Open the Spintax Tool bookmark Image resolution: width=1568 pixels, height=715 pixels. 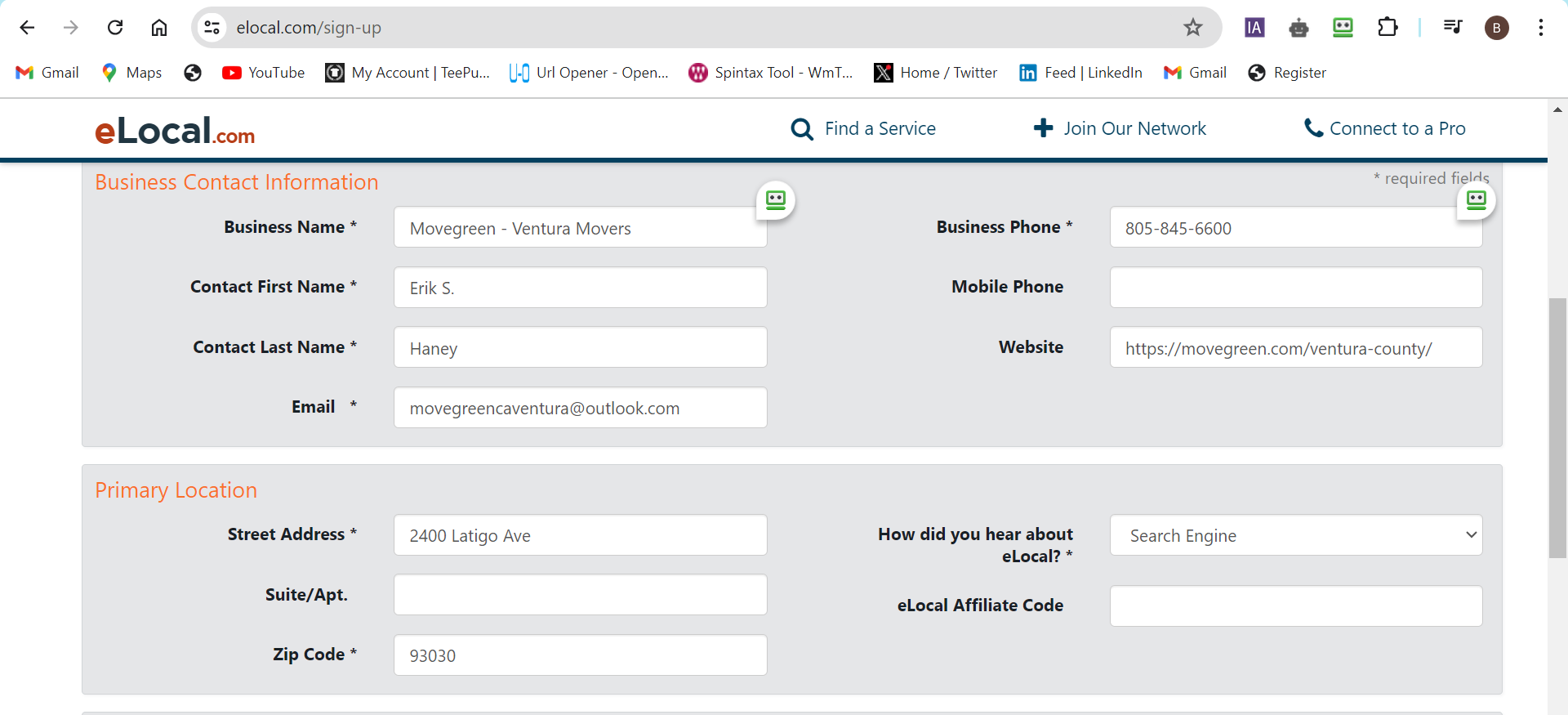(771, 73)
